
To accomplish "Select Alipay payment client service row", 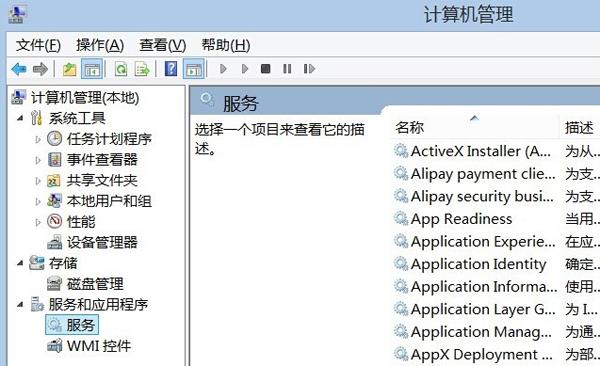I will pos(496,173).
